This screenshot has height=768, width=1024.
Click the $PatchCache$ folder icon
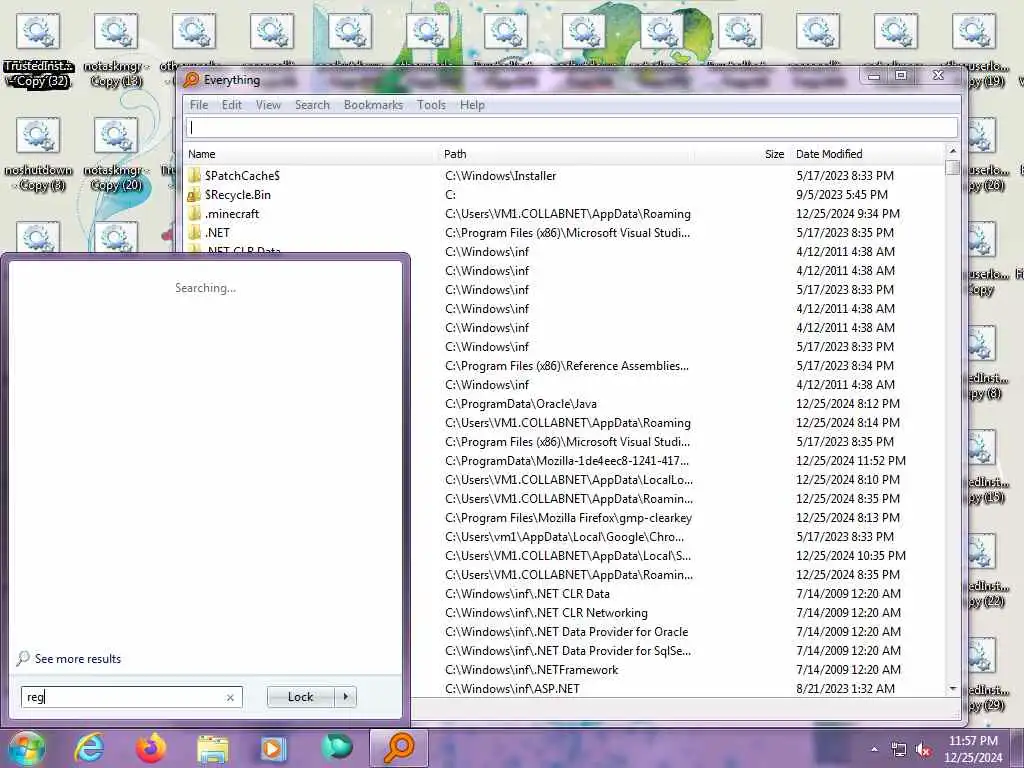point(194,176)
